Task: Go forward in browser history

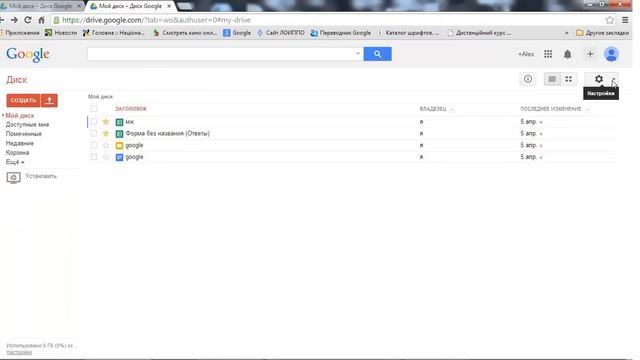Action: [14, 20]
